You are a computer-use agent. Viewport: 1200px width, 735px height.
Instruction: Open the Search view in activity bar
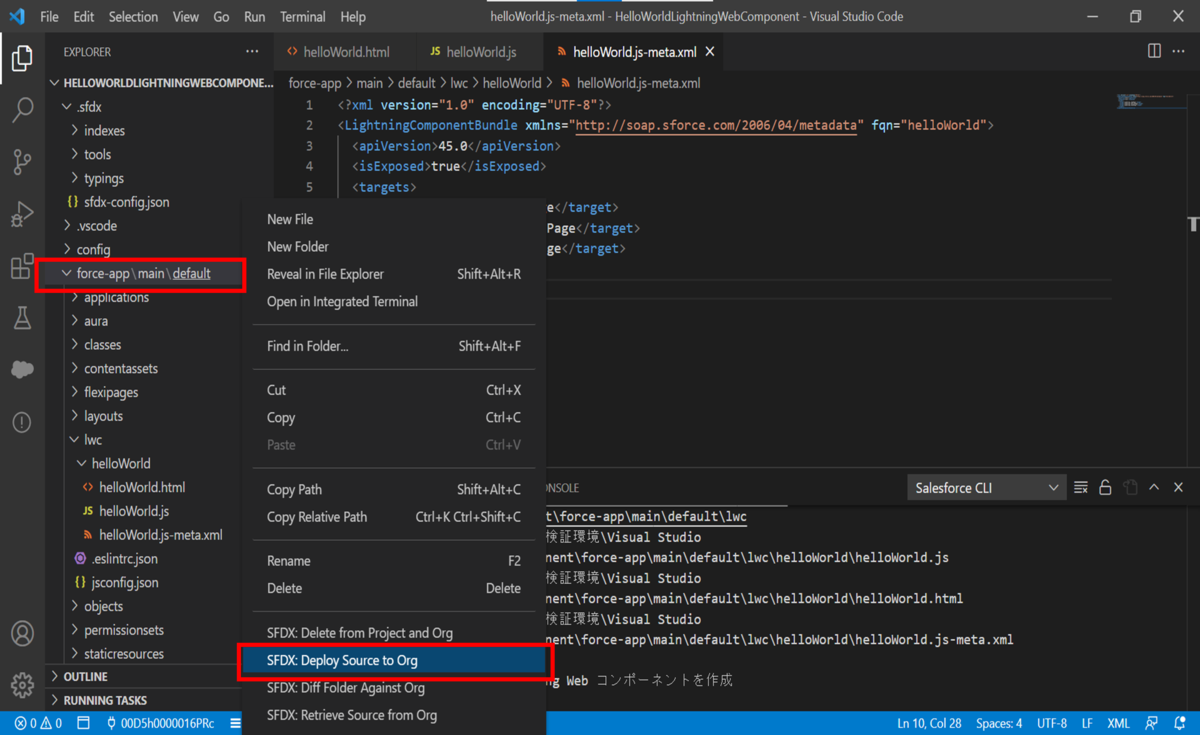pyautogui.click(x=22, y=110)
